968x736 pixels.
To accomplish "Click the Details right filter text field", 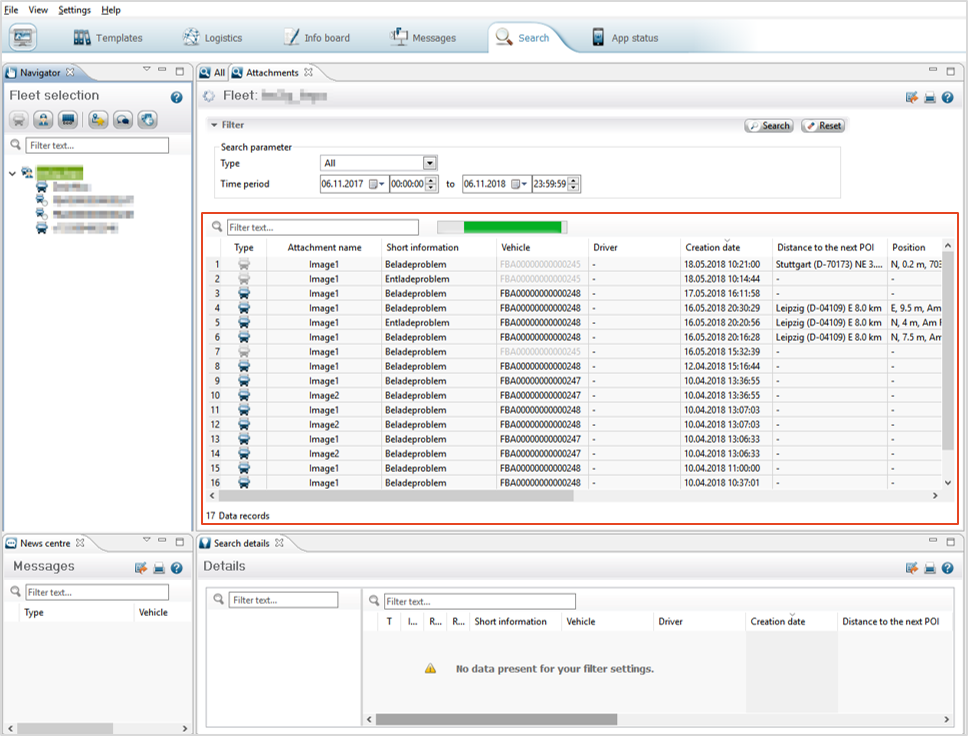I will click(x=480, y=601).
